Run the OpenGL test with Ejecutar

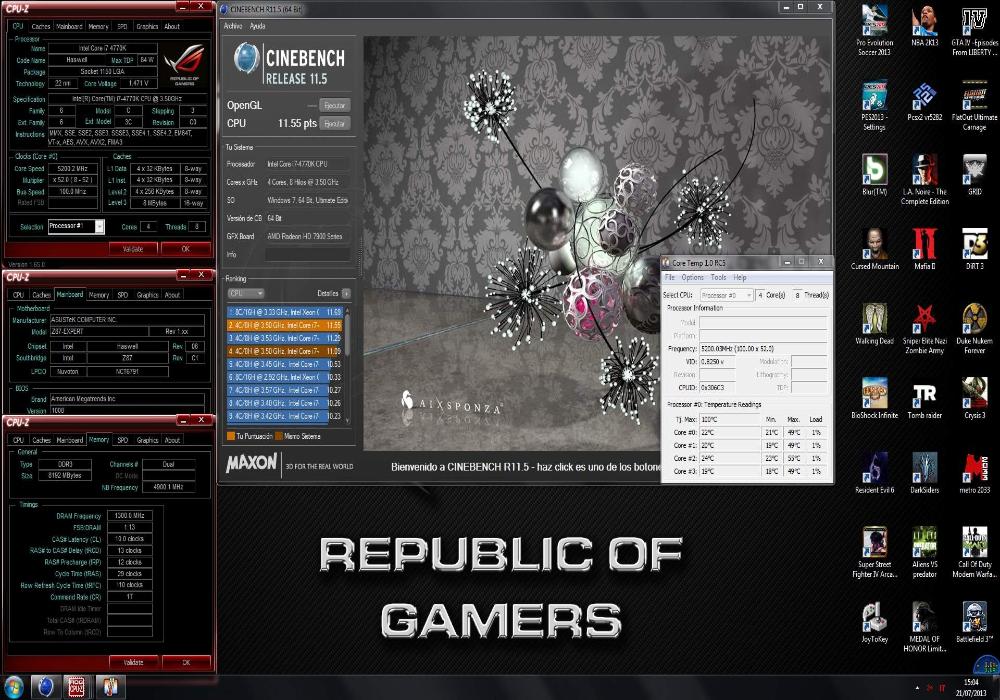click(x=334, y=105)
